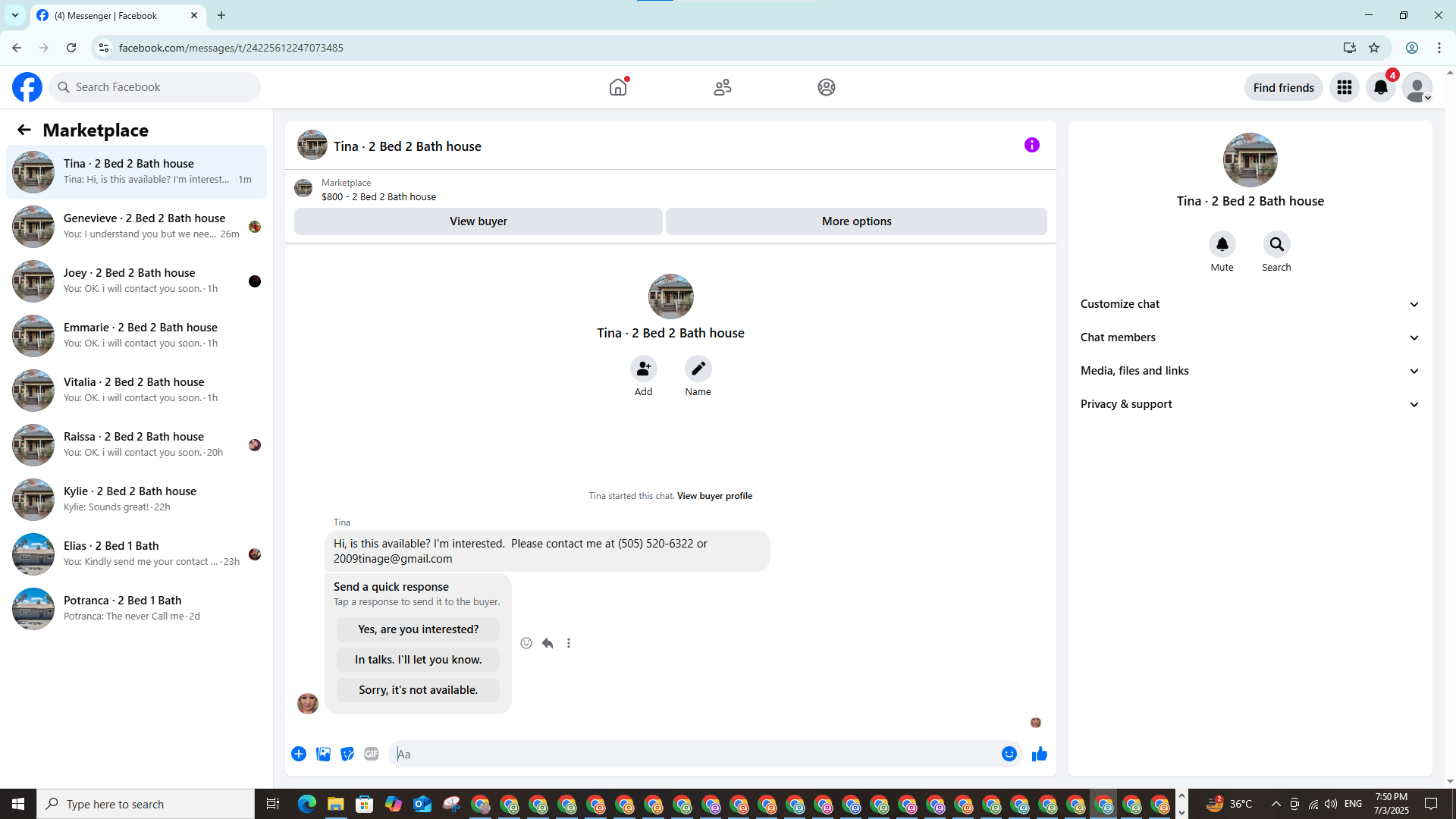1456x819 pixels.
Task: Mute this chat with the bell icon
Action: click(1222, 244)
